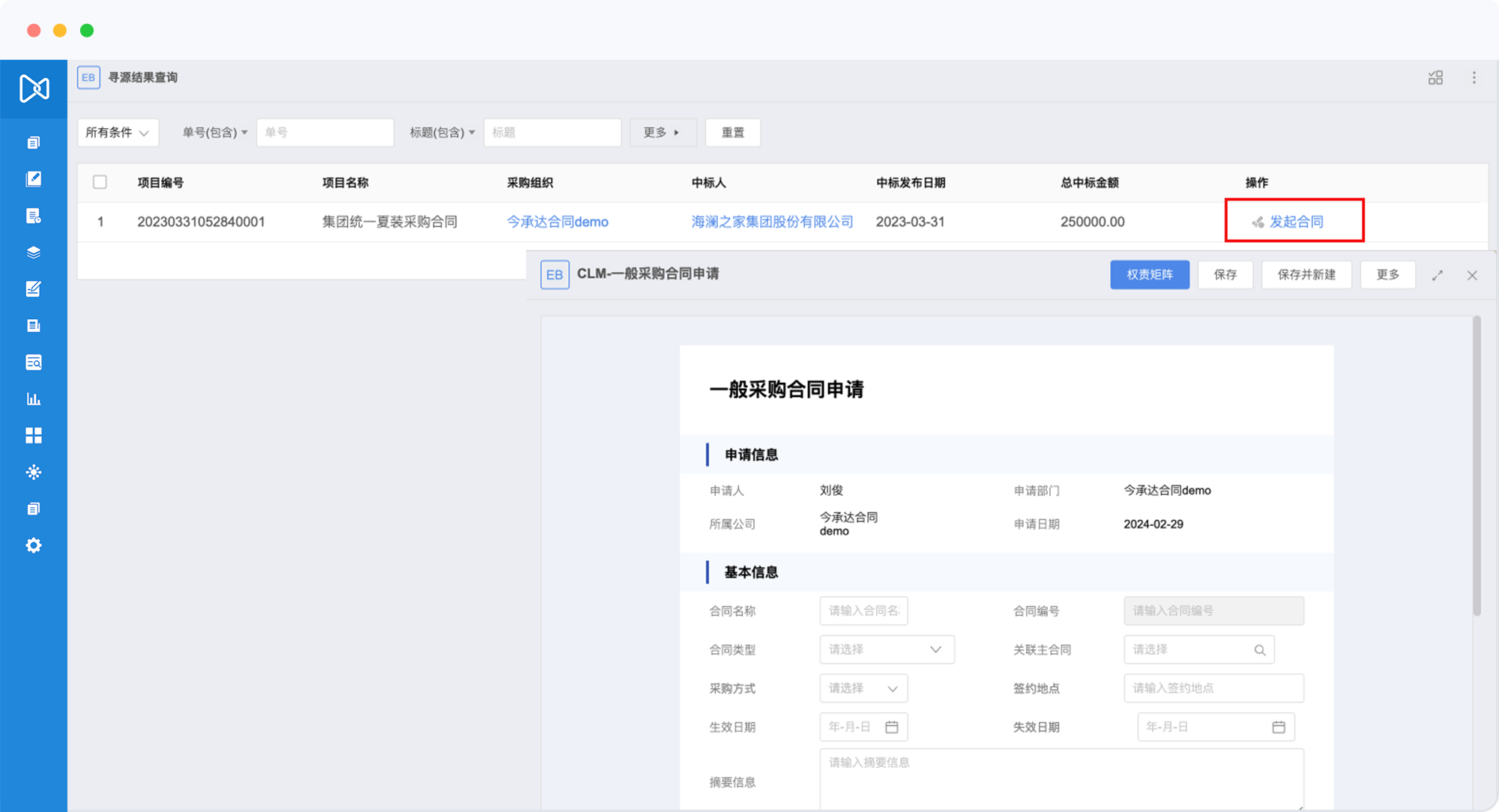Image resolution: width=1499 pixels, height=812 pixels.
Task: Click the magnifier search icon in 关联主合同 field
Action: tap(1260, 649)
